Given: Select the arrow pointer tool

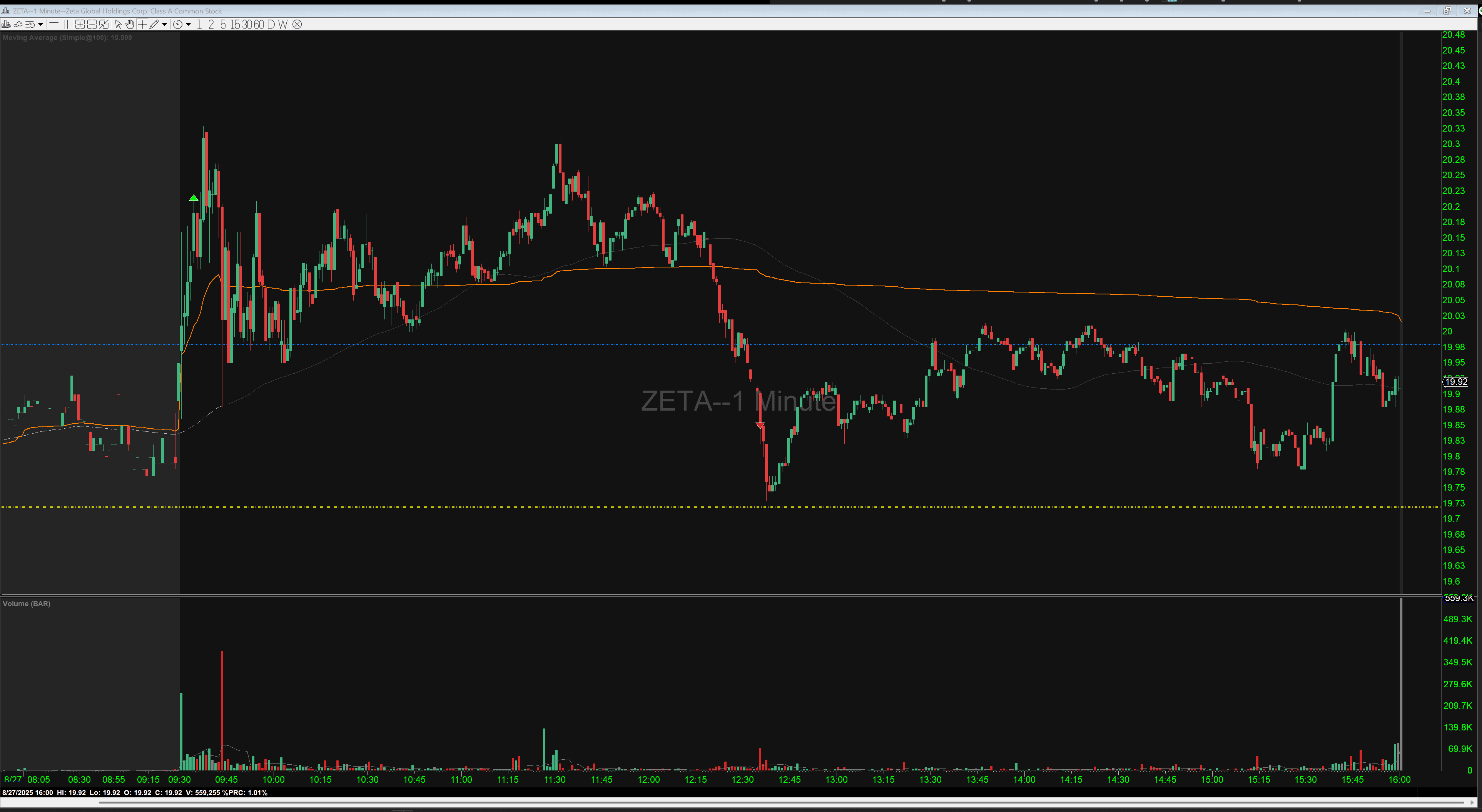Looking at the screenshot, I should click(119, 25).
